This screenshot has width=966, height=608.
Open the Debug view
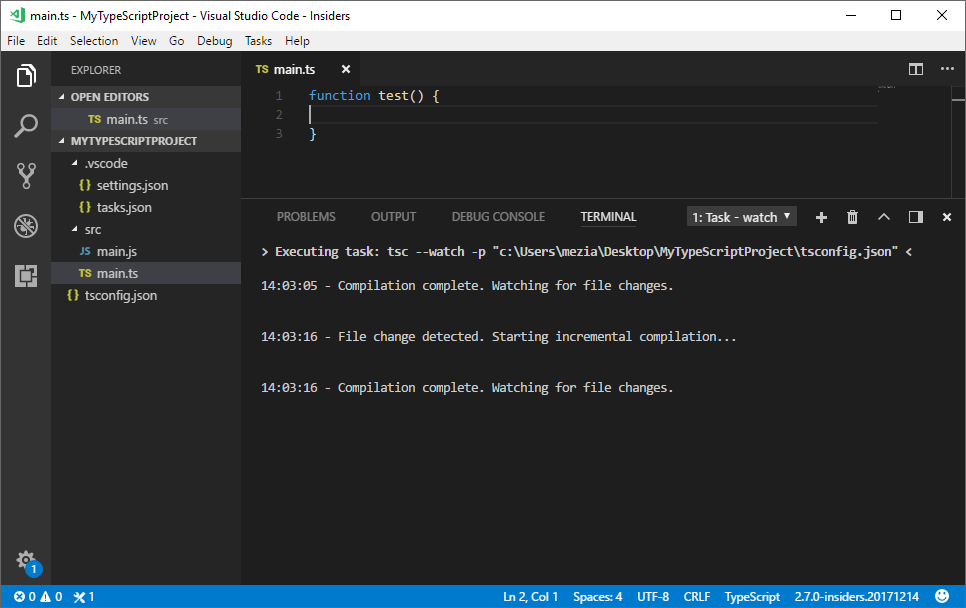[x=25, y=226]
